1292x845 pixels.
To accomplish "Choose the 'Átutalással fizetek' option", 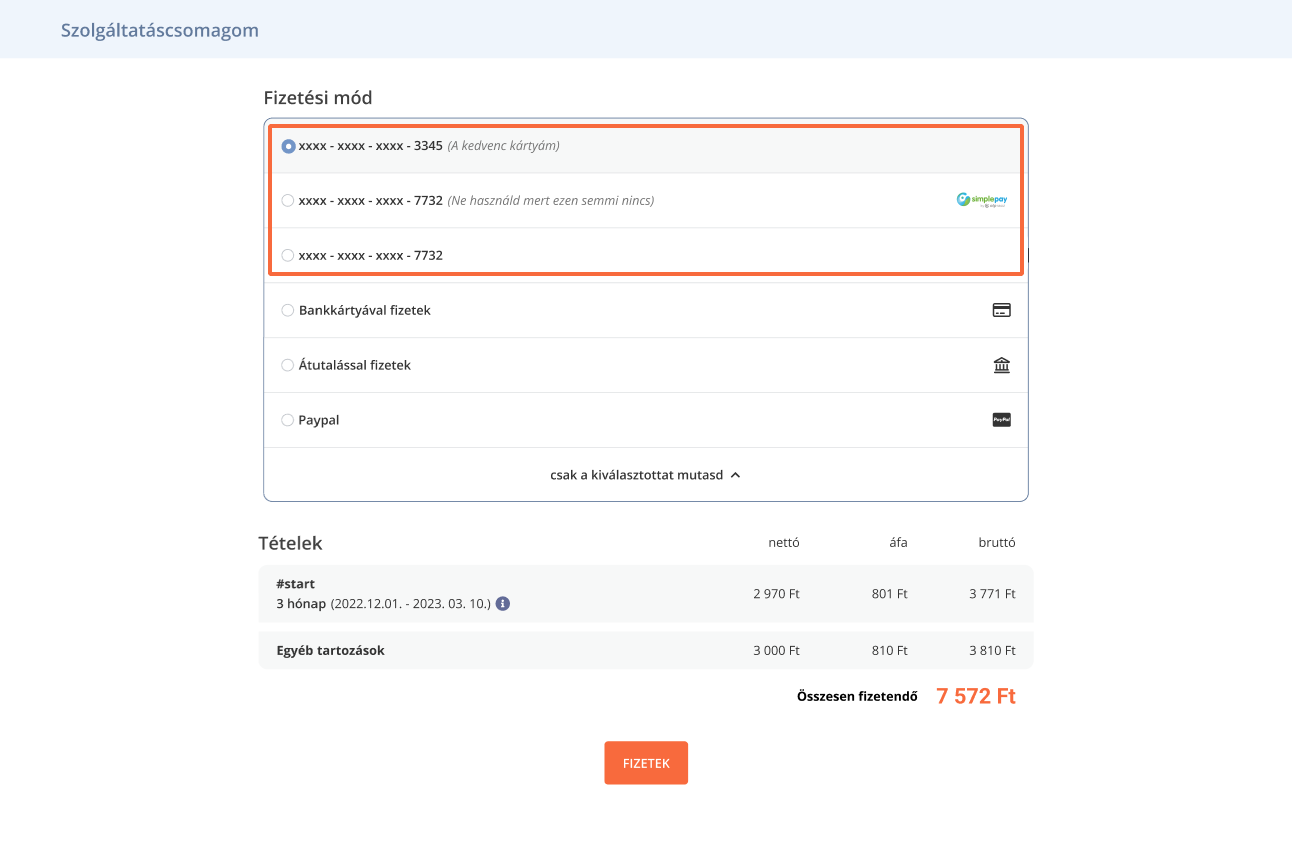I will pyautogui.click(x=288, y=366).
